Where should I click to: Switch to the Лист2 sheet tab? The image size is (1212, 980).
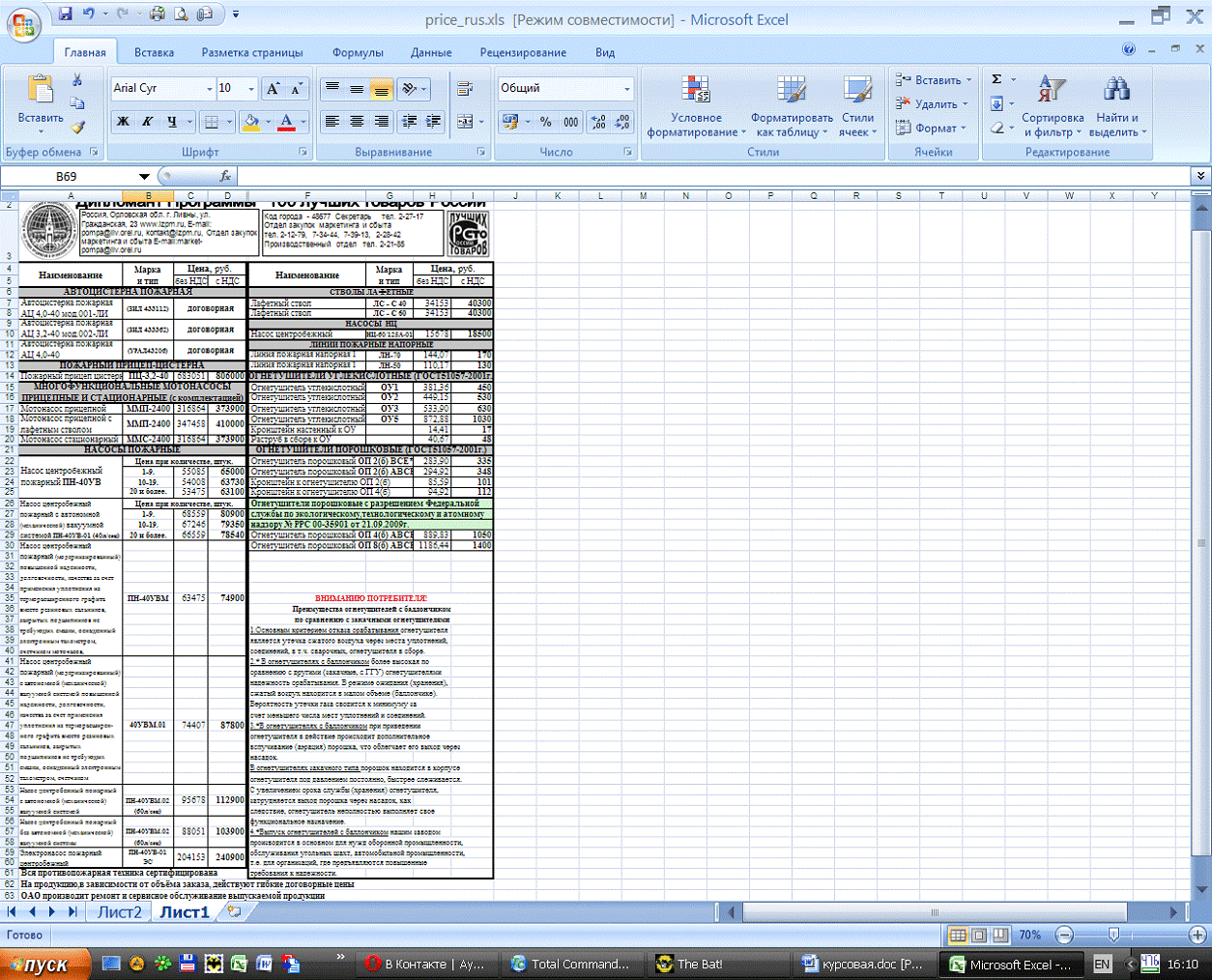[119, 911]
